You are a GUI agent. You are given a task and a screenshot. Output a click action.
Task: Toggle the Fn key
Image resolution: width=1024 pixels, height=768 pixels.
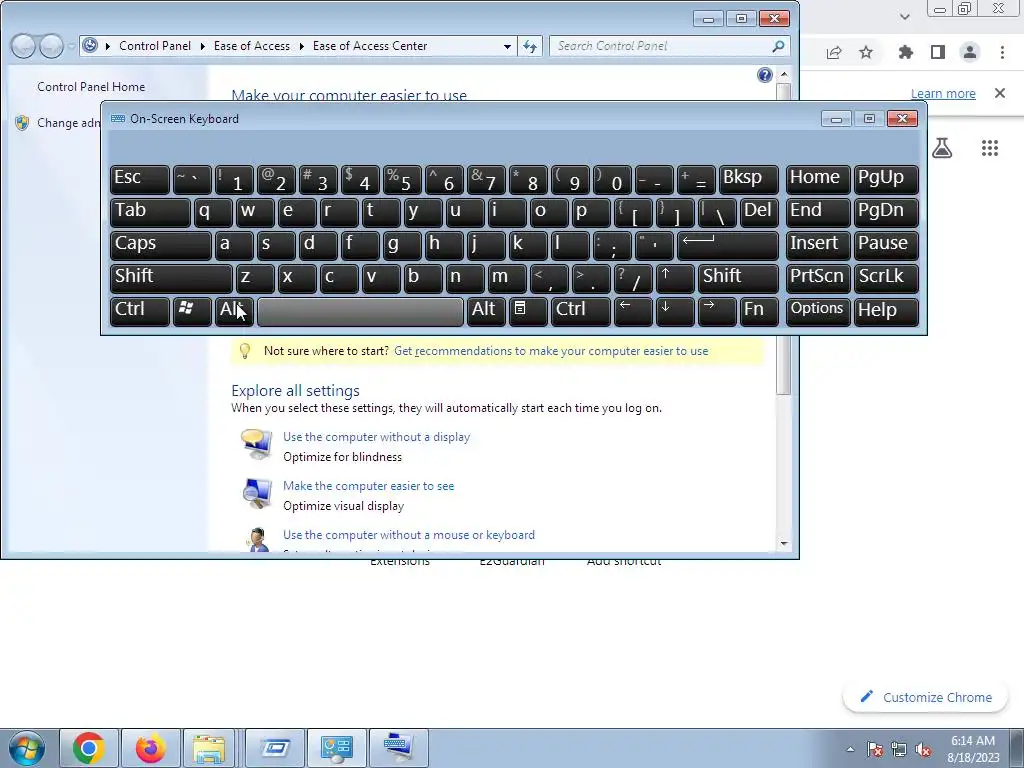(x=759, y=310)
